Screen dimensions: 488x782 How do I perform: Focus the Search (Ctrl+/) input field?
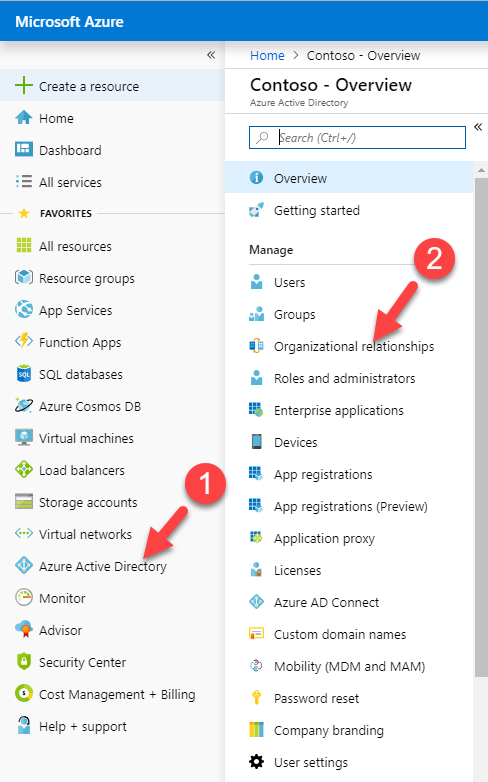point(357,137)
